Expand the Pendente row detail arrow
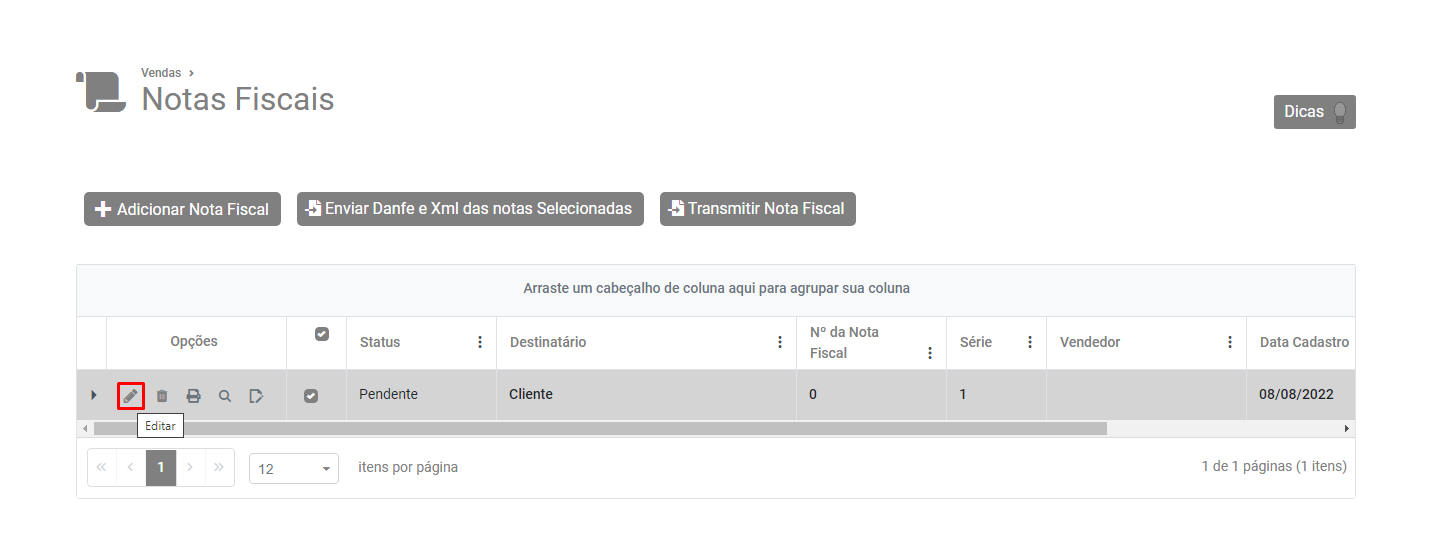The width and height of the screenshot is (1435, 540). coord(93,395)
